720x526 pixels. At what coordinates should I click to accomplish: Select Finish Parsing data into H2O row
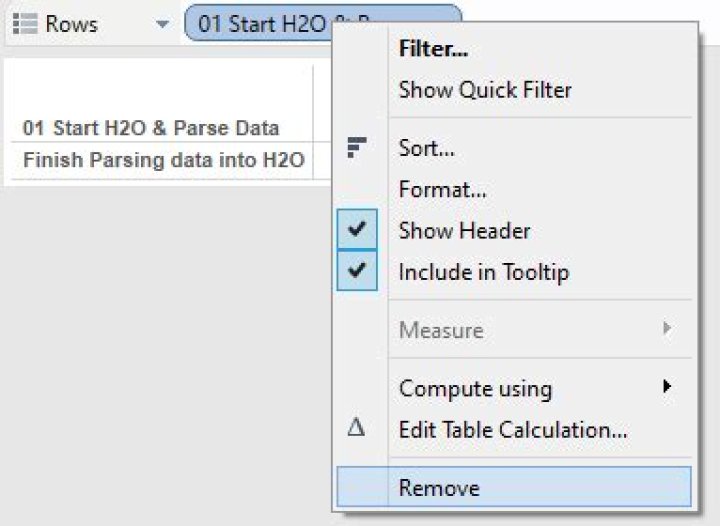coord(163,159)
